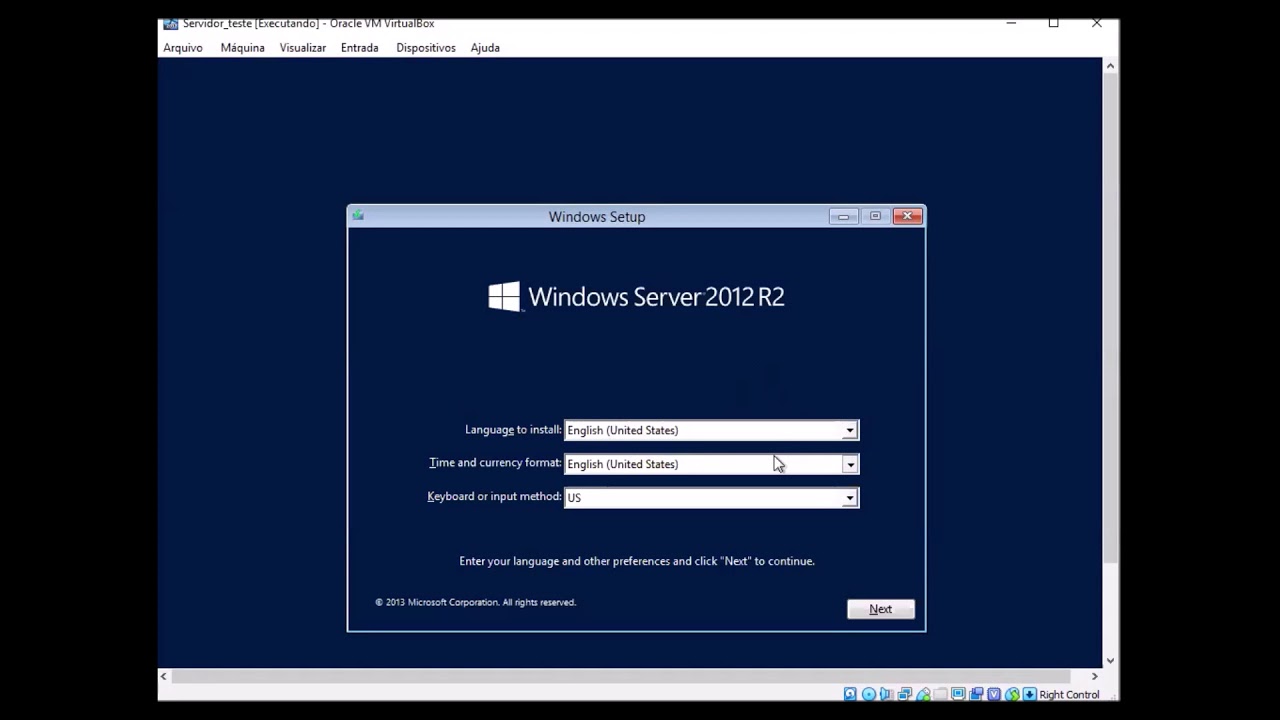Click the virtualization CPU status icon
The image size is (1280, 720).
994,694
